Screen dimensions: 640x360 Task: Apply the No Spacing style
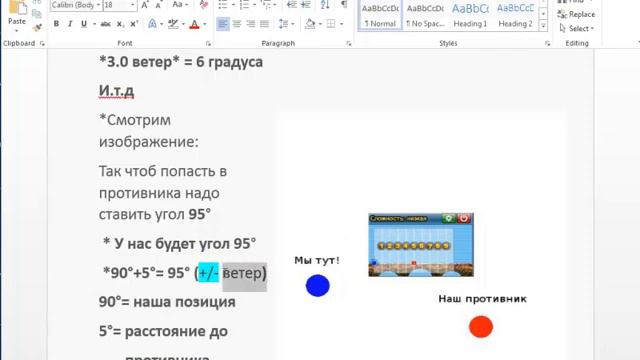[425, 16]
